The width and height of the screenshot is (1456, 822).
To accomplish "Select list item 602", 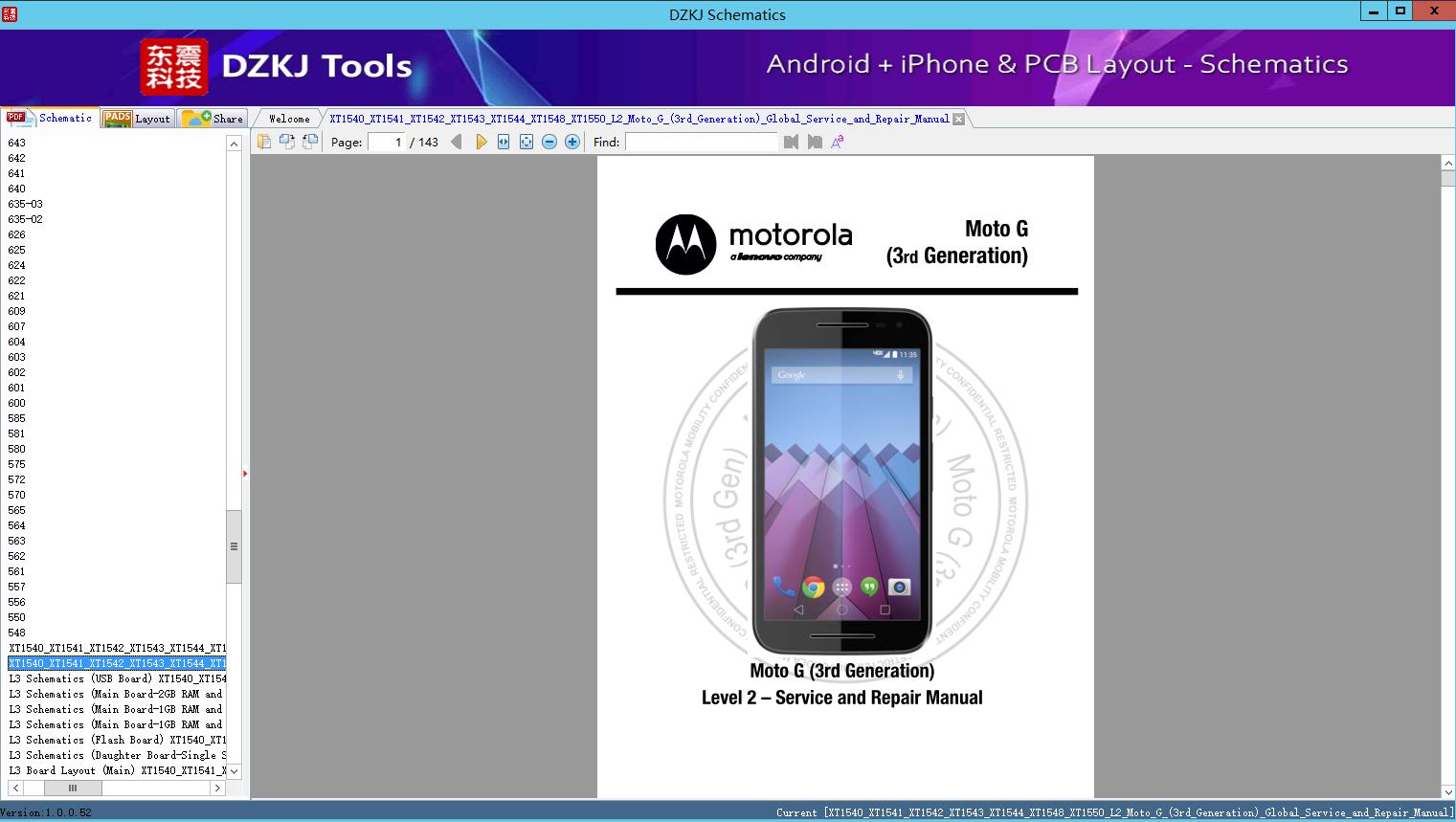I will [17, 372].
